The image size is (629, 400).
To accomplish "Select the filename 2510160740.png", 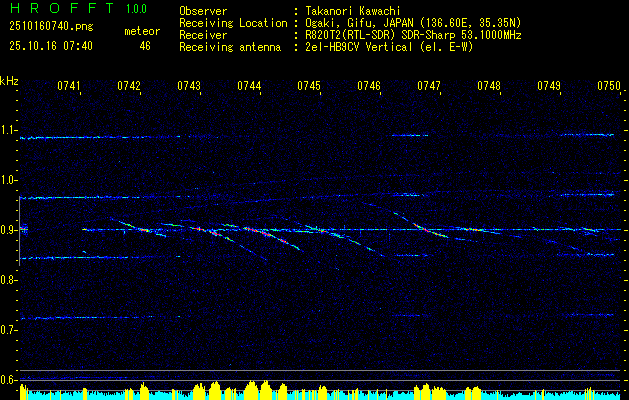I will tap(51, 27).
